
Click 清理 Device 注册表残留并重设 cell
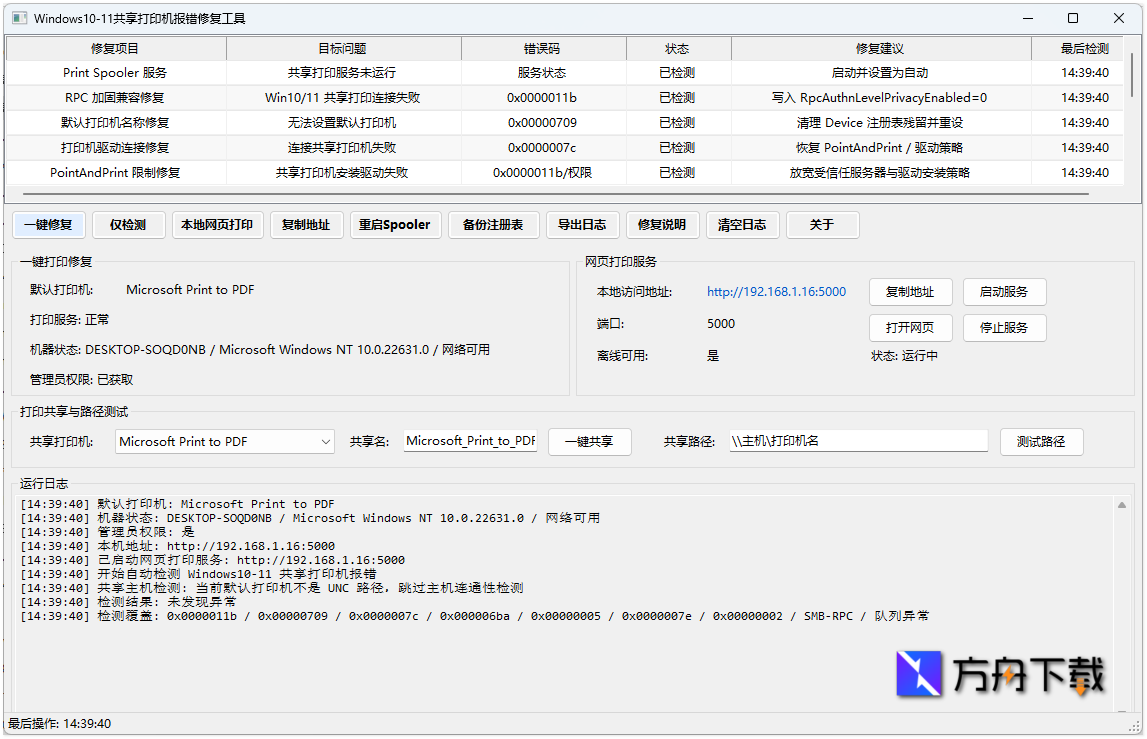[880, 122]
